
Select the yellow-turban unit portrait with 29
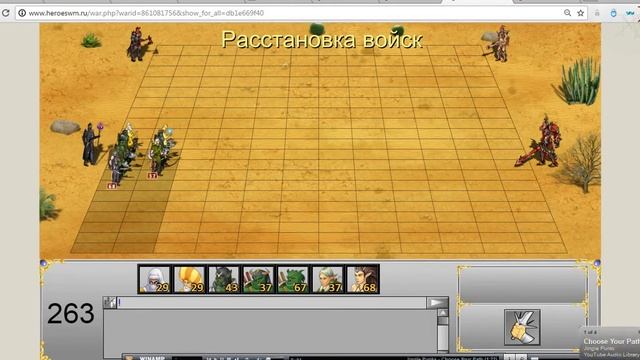(189, 279)
